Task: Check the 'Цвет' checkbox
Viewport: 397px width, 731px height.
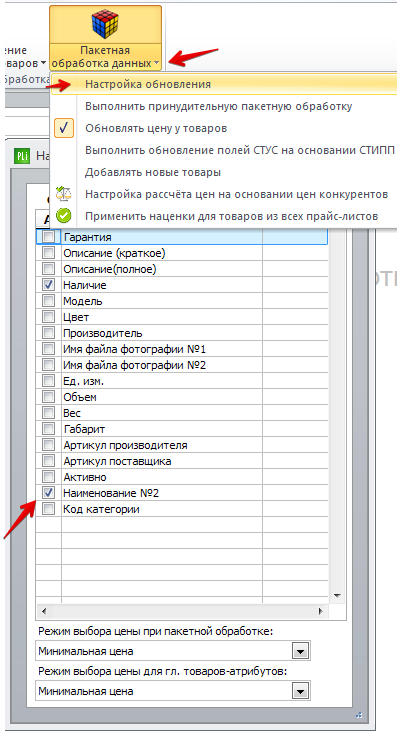Action: pyautogui.click(x=48, y=317)
